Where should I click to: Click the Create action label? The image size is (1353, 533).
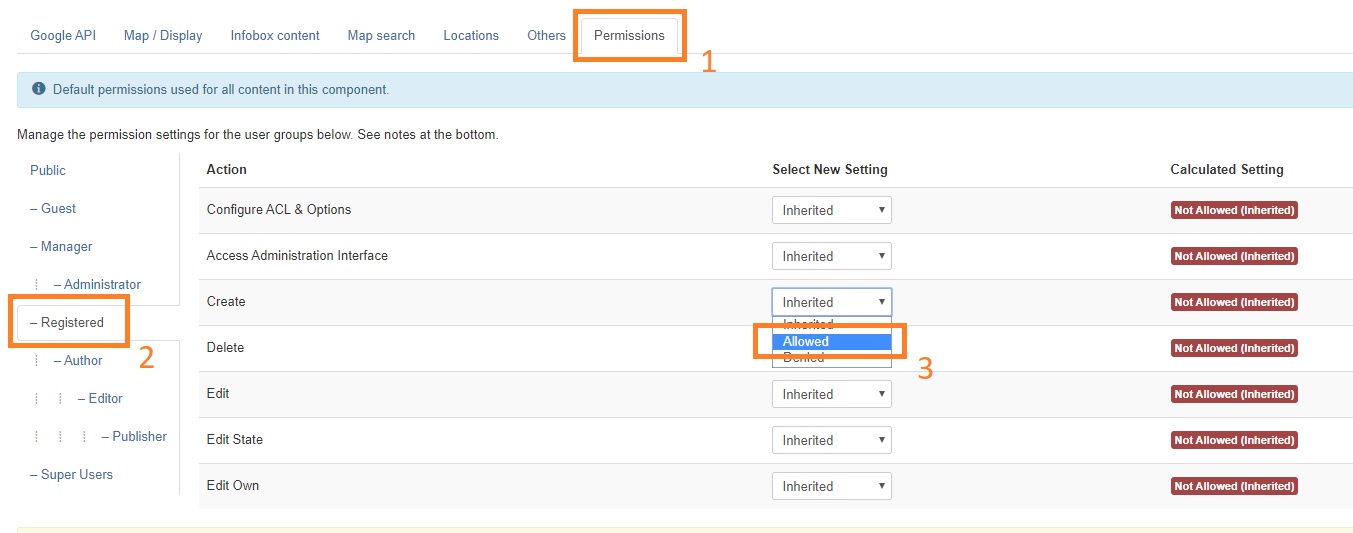point(226,301)
